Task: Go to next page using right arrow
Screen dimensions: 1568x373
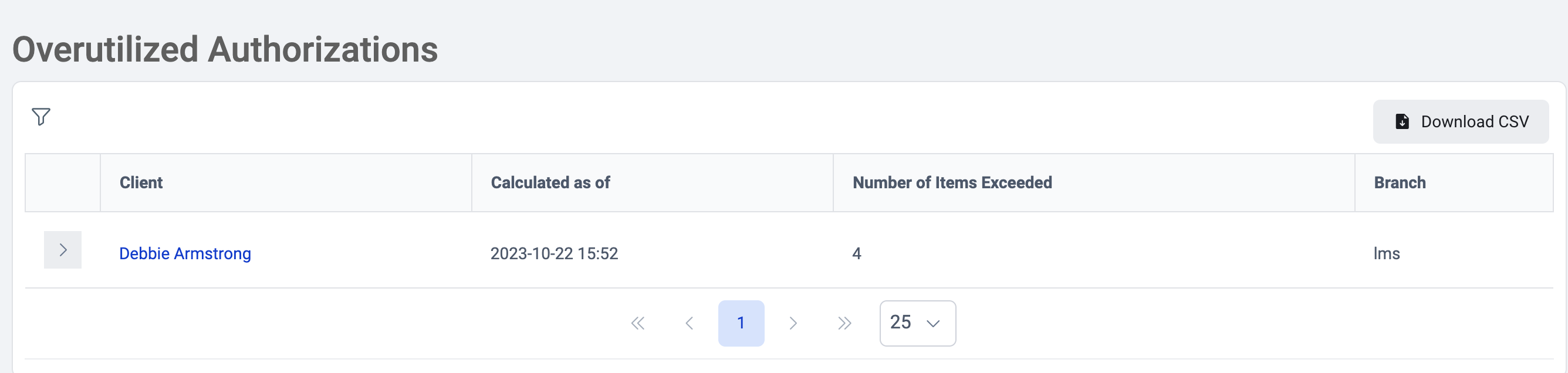Action: coord(793,323)
